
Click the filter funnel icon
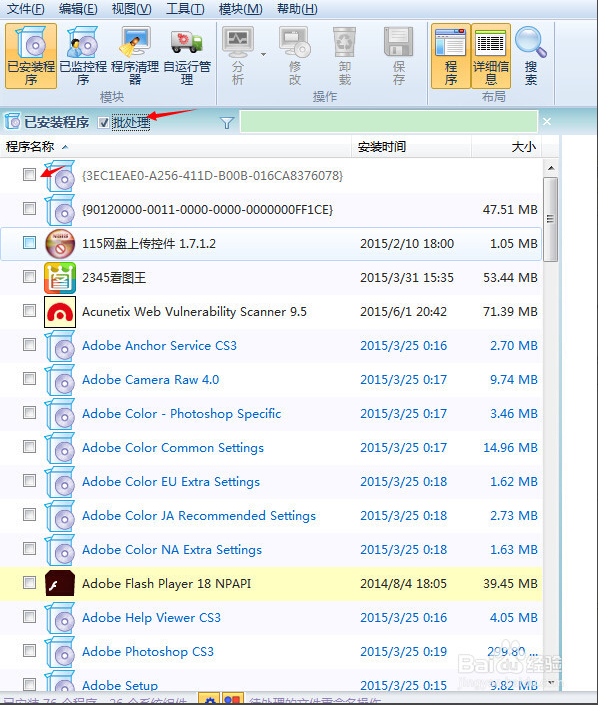click(x=227, y=122)
